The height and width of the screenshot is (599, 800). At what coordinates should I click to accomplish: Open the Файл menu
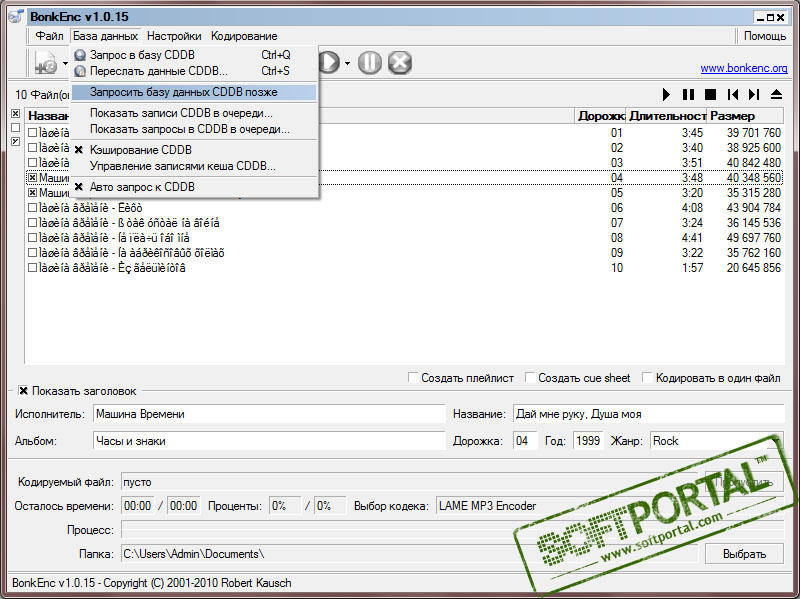[49, 36]
